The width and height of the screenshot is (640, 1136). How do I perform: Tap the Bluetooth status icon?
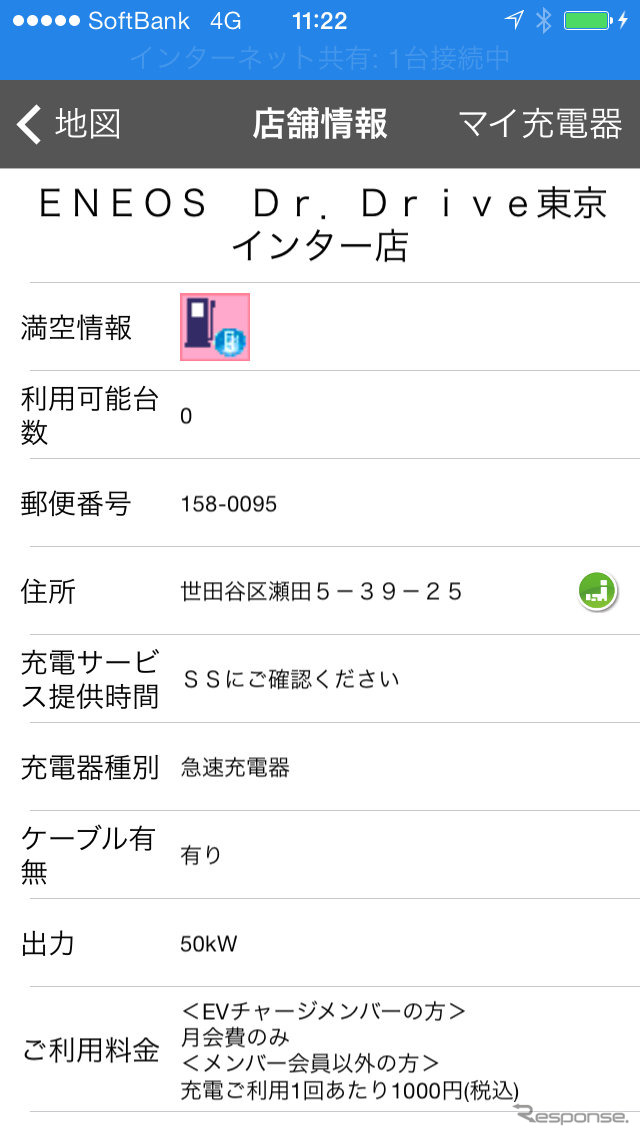point(543,20)
